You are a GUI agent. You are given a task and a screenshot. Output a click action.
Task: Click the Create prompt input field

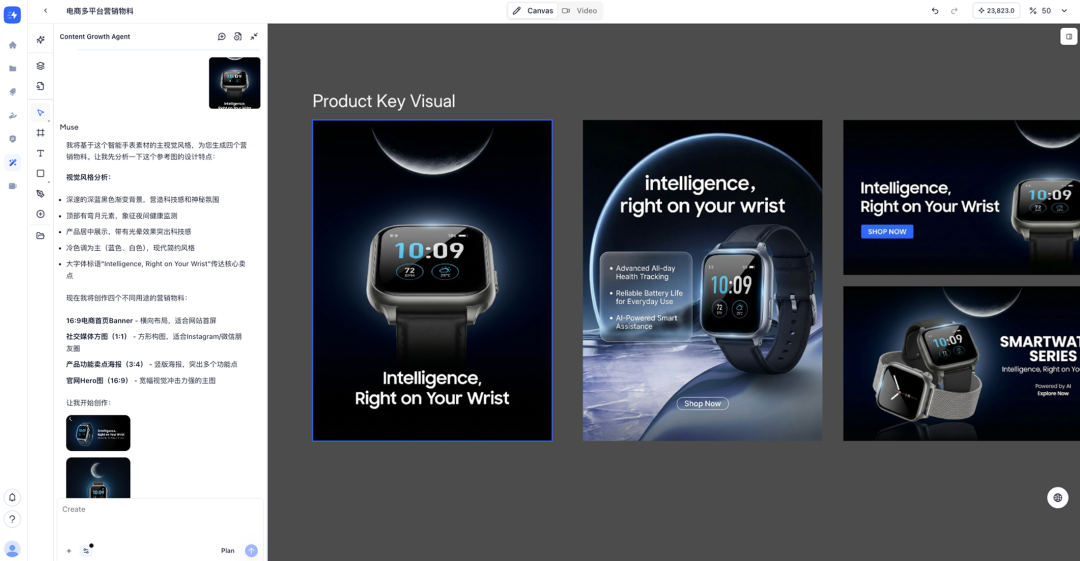(x=160, y=520)
